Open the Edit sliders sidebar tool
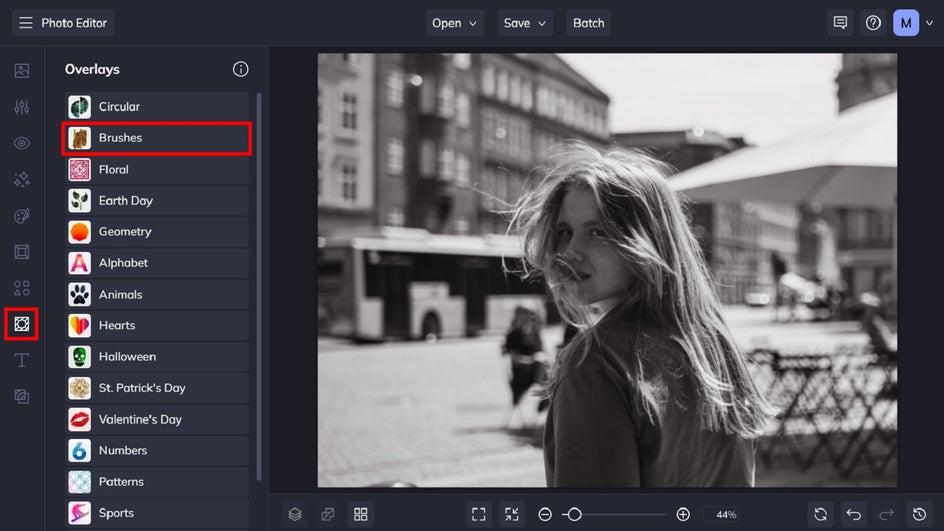 coord(22,107)
